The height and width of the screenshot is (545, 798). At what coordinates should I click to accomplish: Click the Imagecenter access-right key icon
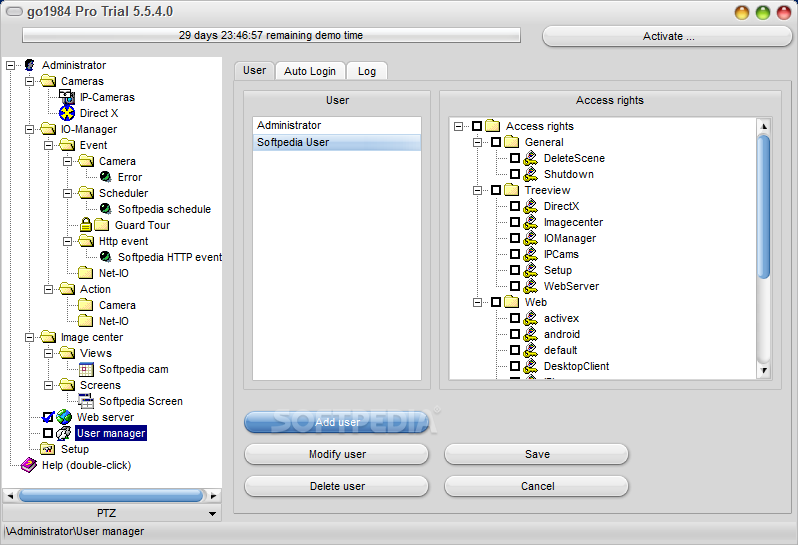pyautogui.click(x=531, y=222)
